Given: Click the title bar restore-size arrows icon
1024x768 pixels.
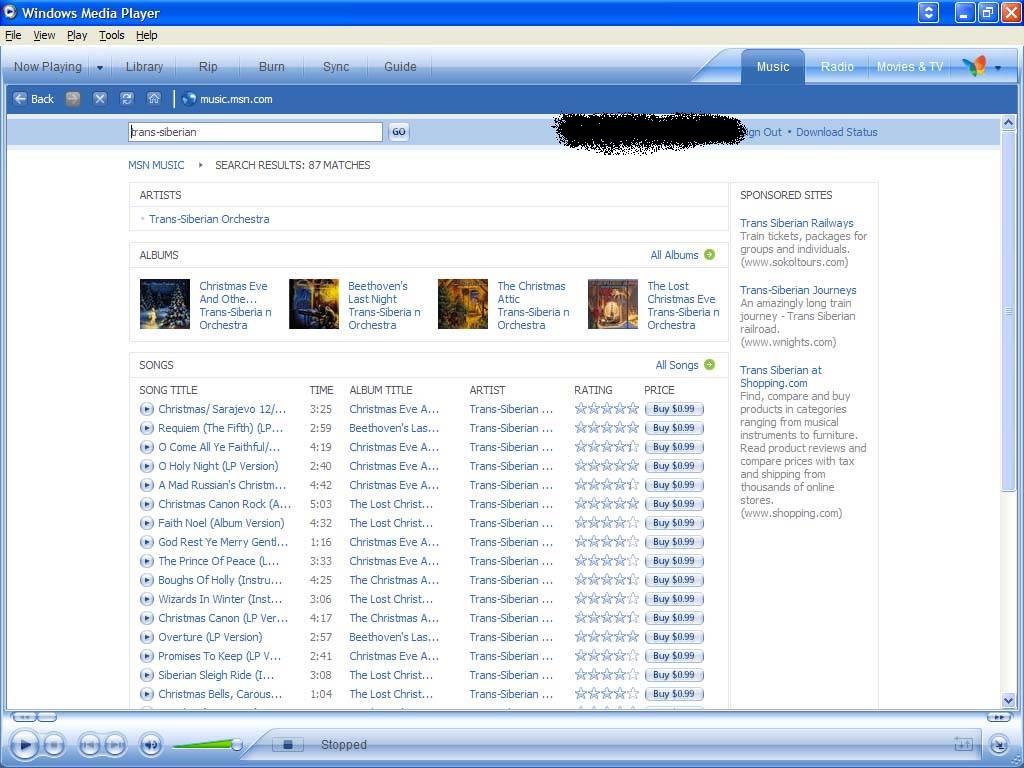Looking at the screenshot, I should (x=928, y=12).
